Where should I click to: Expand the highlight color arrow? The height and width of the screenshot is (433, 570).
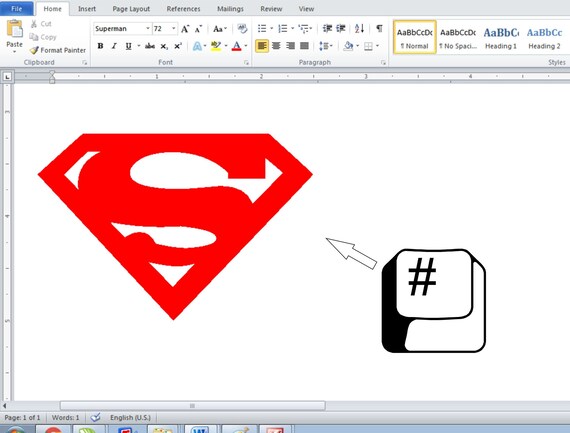click(226, 46)
